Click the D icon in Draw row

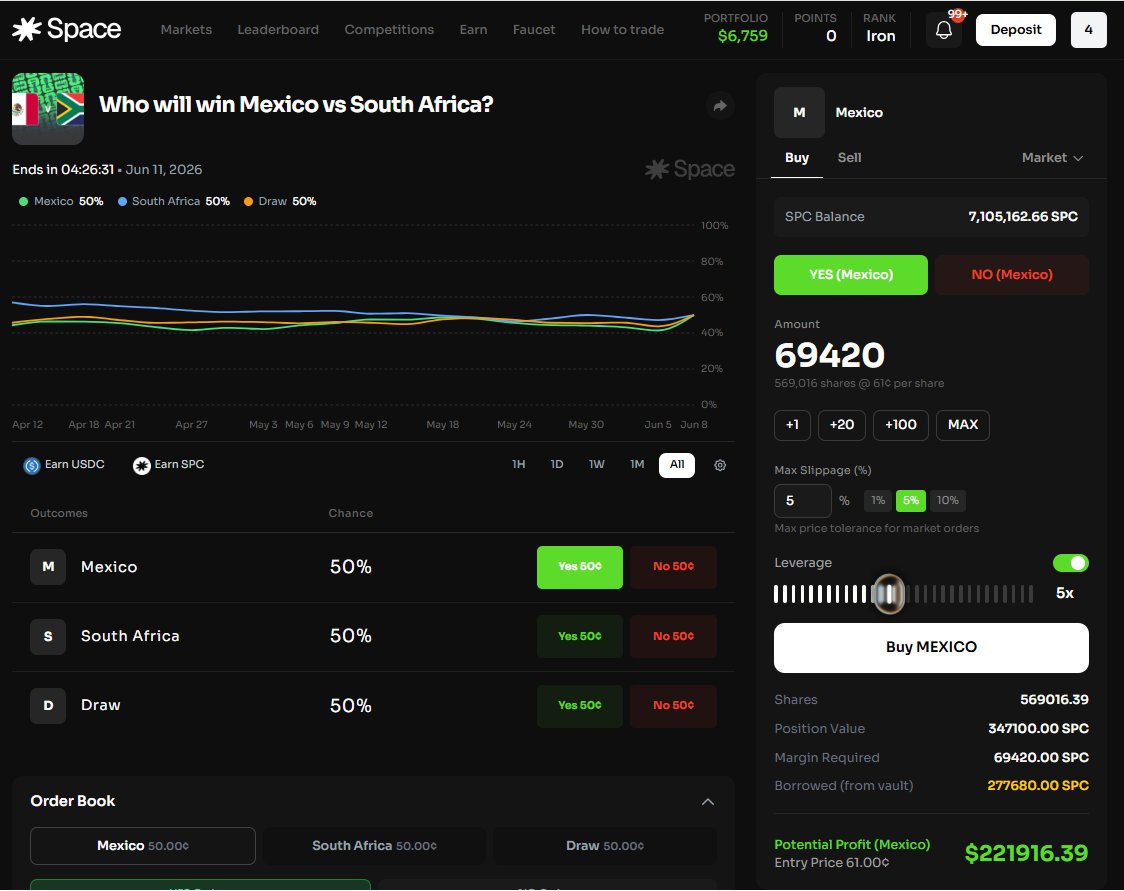tap(48, 705)
